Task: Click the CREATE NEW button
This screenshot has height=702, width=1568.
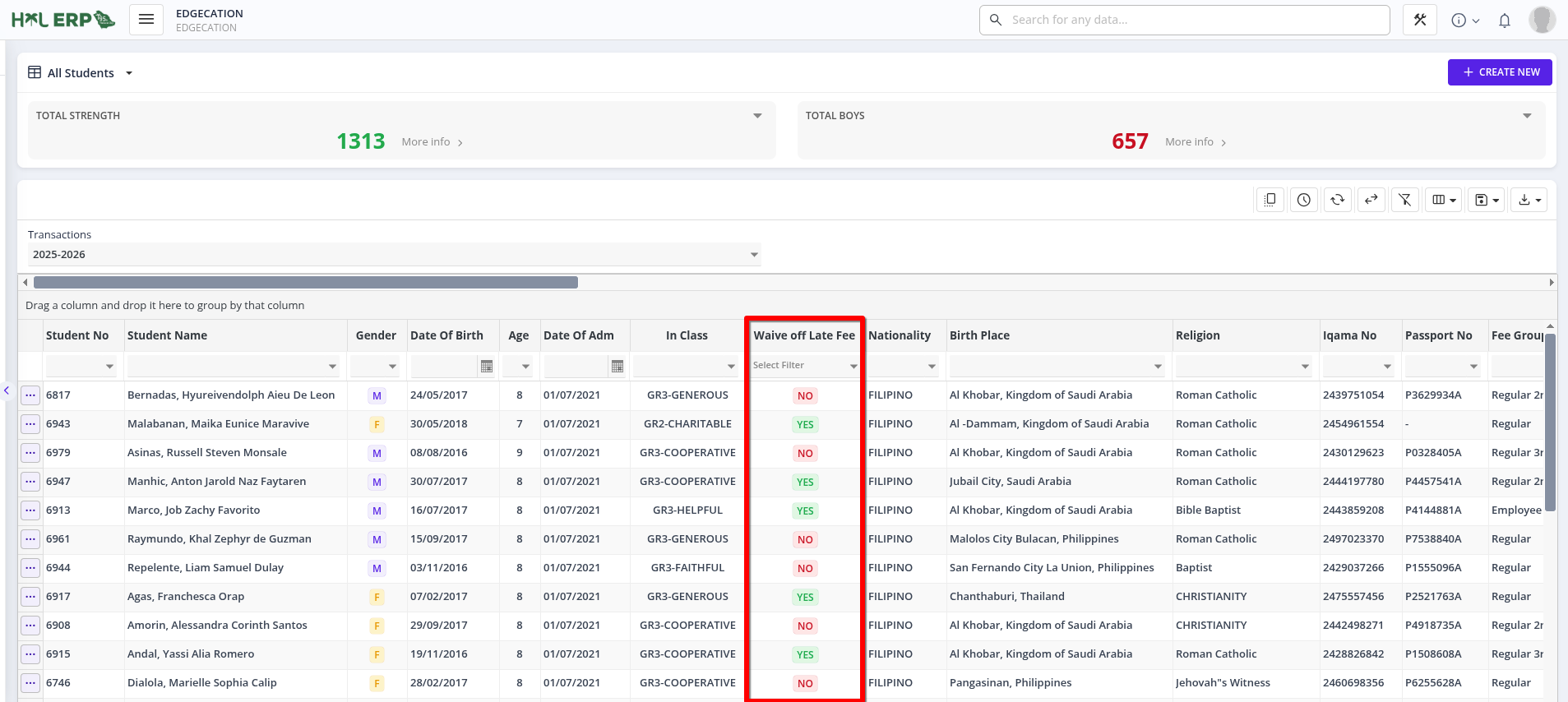Action: tap(1500, 72)
